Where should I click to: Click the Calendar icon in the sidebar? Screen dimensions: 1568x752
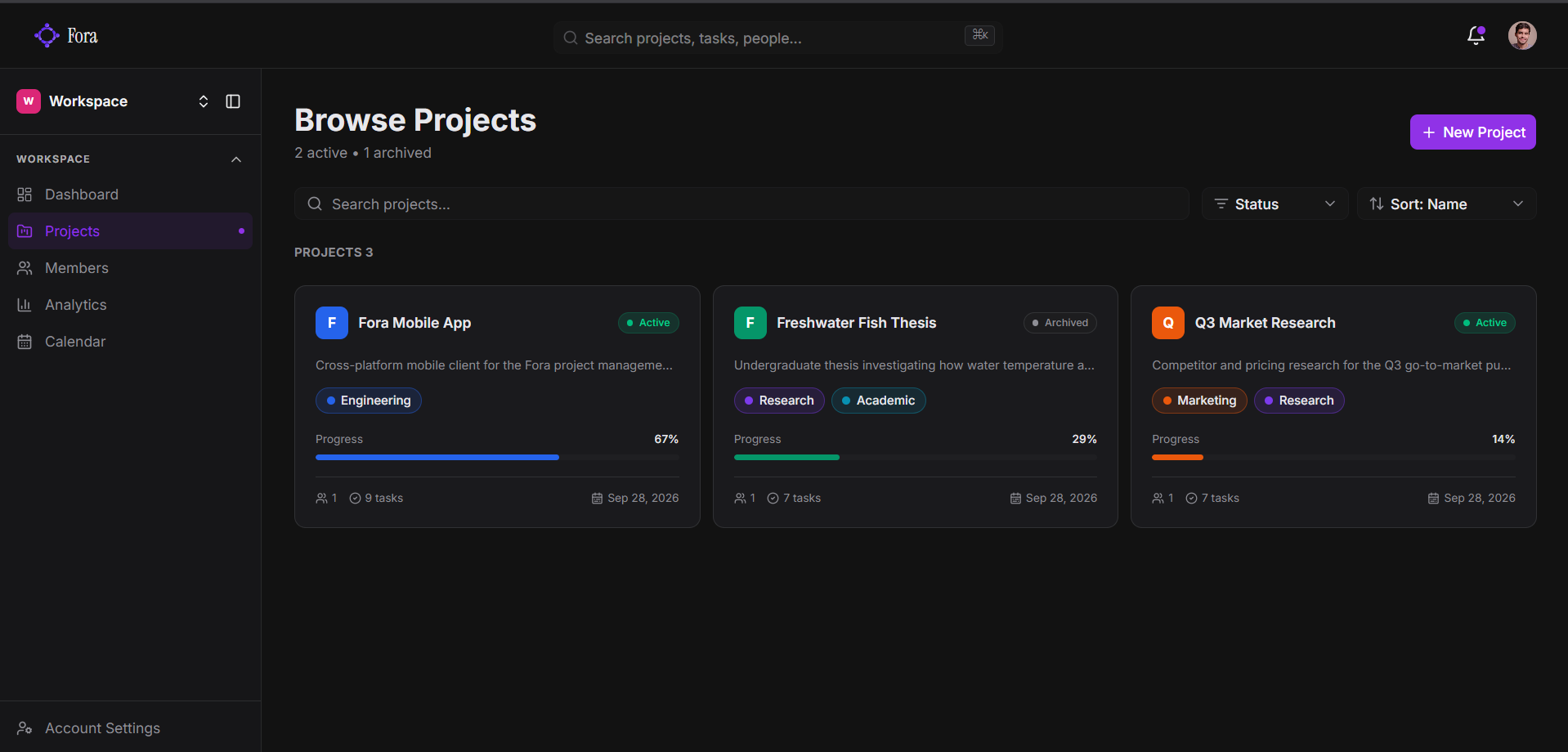pos(25,342)
